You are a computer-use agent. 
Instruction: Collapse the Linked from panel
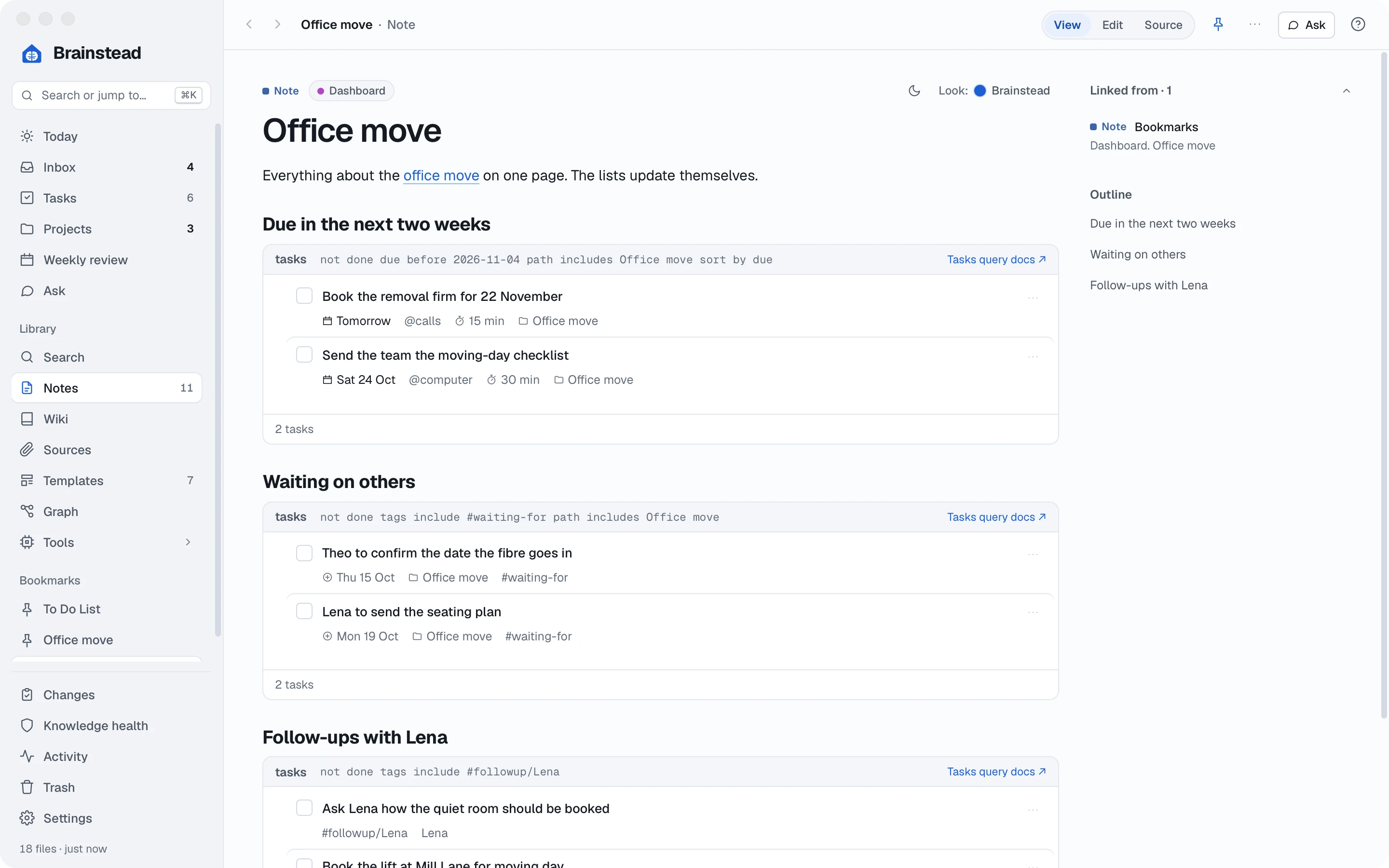[1346, 91]
